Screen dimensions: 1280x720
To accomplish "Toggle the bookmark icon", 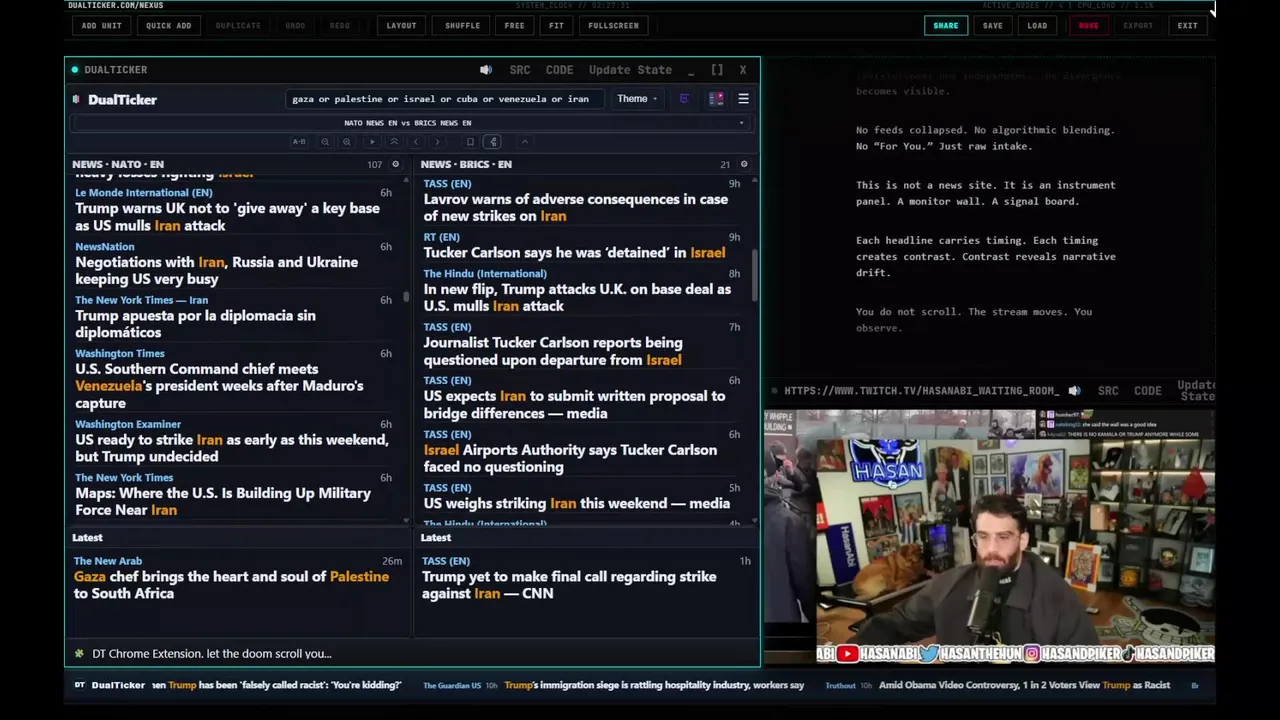I will [470, 142].
